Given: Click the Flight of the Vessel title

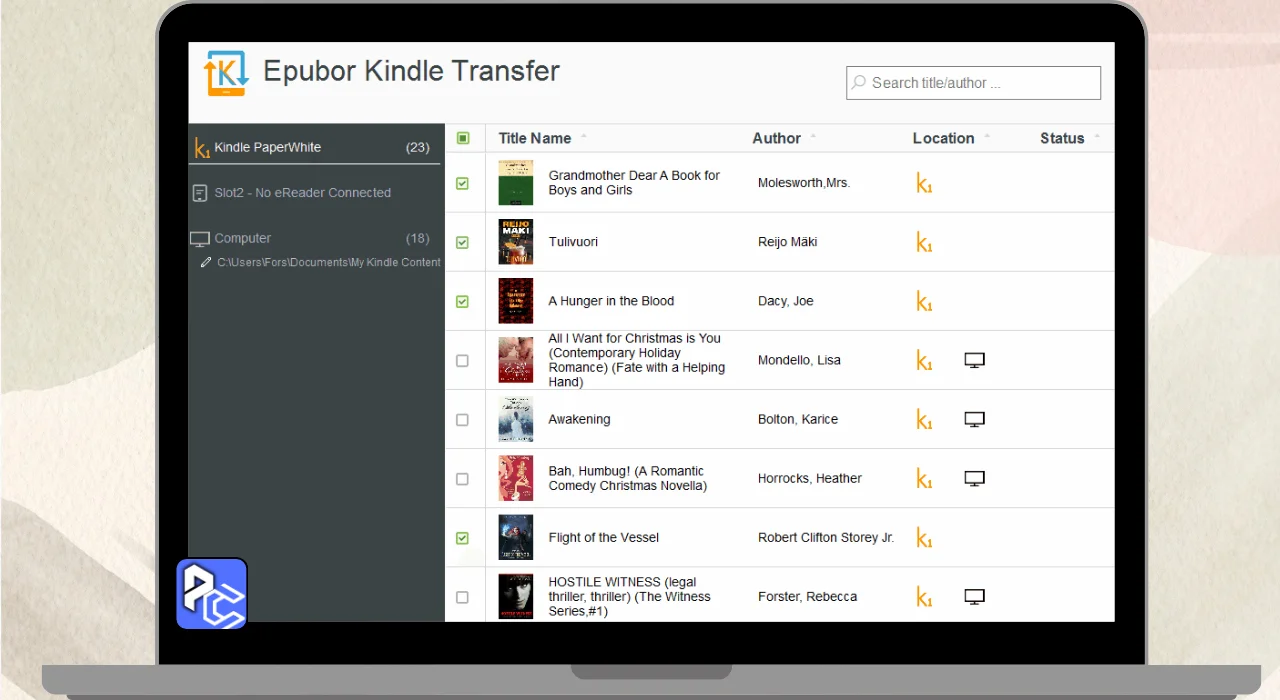Looking at the screenshot, I should point(604,538).
